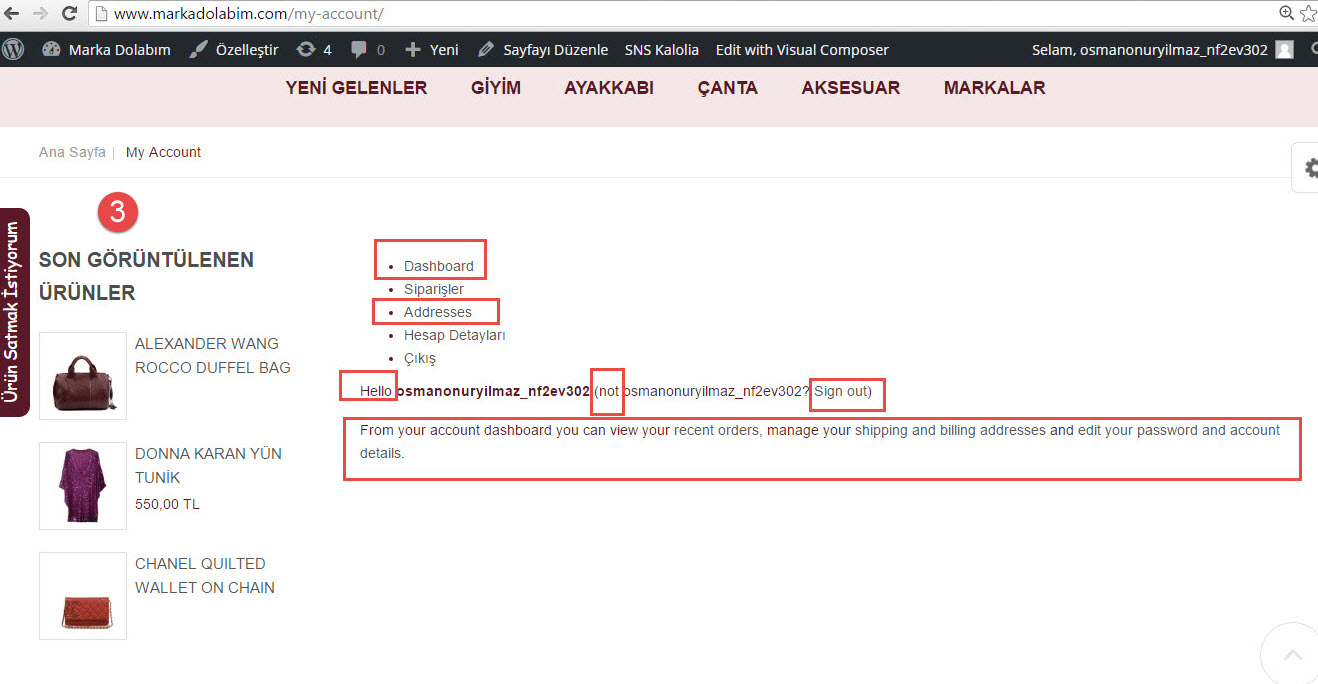Screen dimensions: 1318x684
Task: Open the Yeni add-new menu
Action: 432,49
